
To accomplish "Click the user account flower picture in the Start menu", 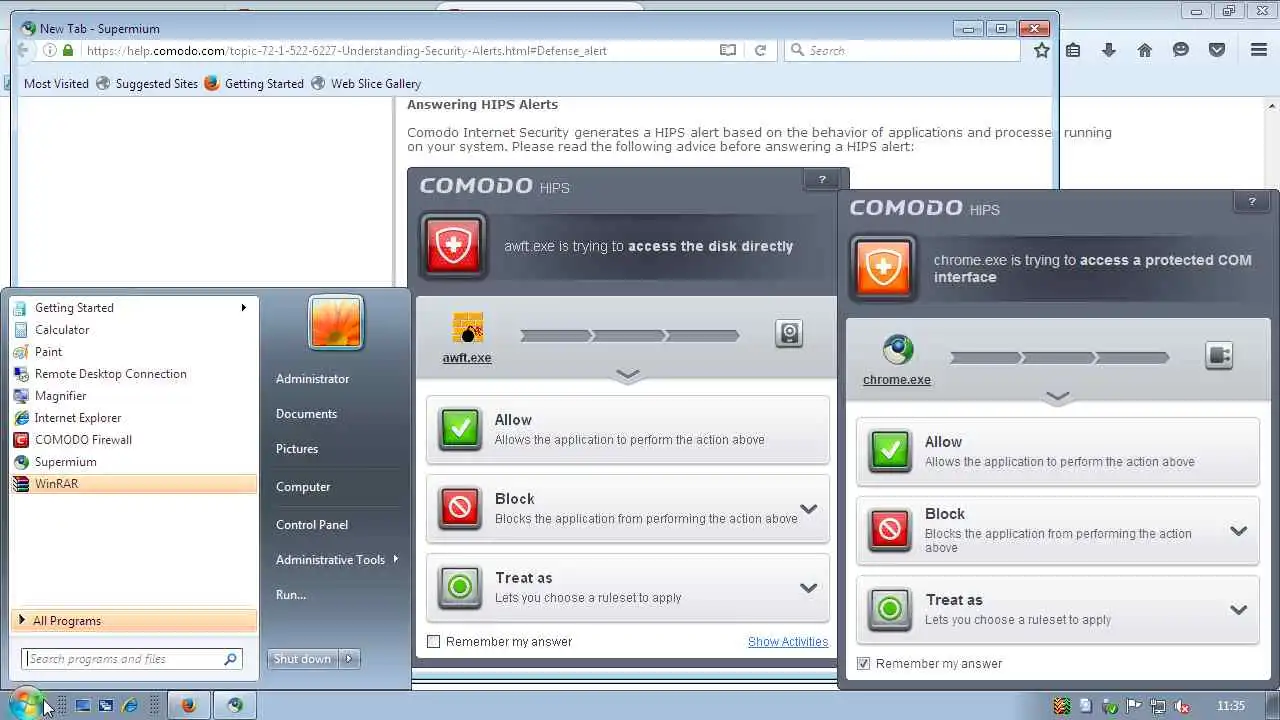I will 336,324.
